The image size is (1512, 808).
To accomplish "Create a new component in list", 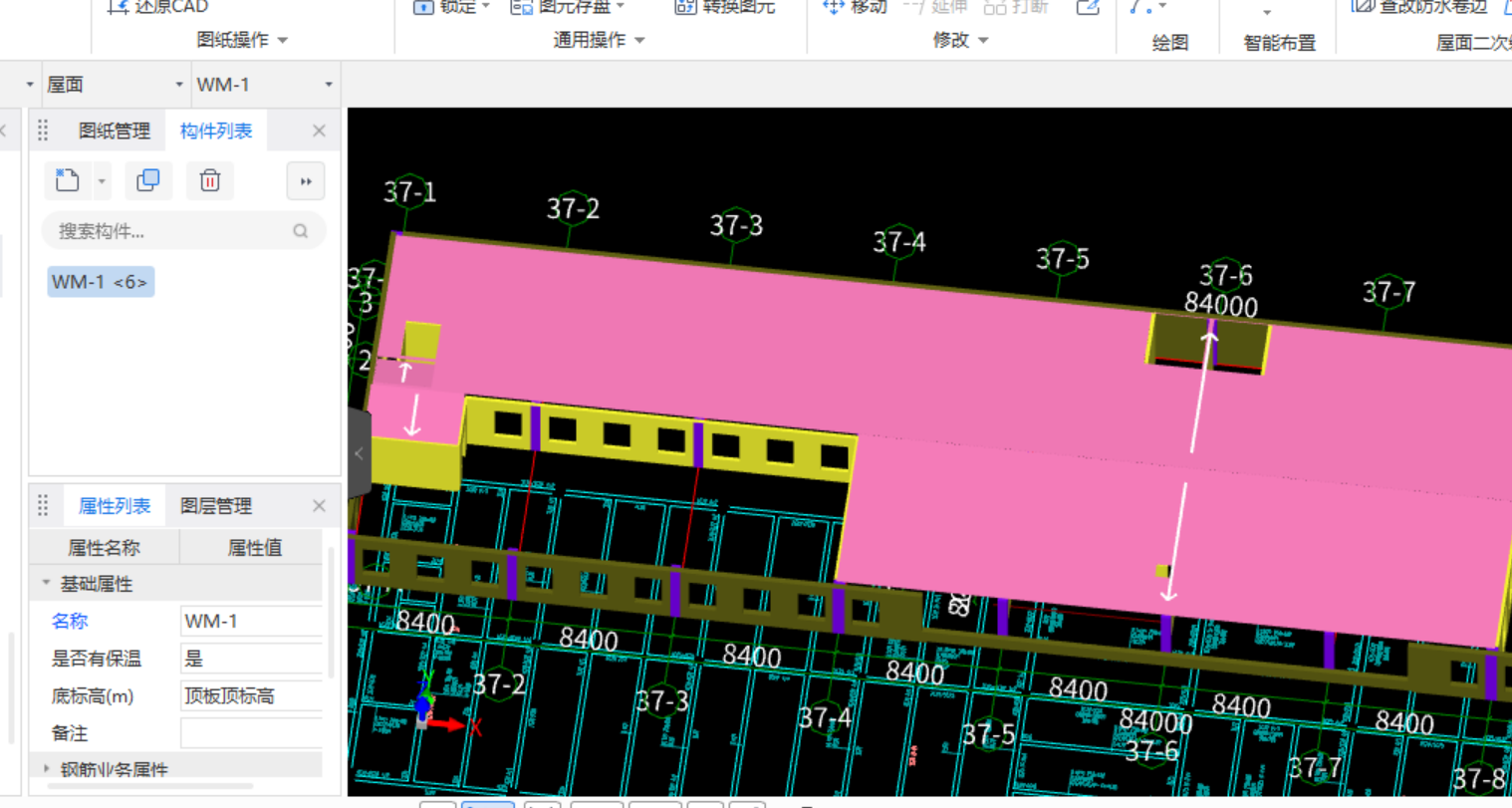I will pos(68,181).
